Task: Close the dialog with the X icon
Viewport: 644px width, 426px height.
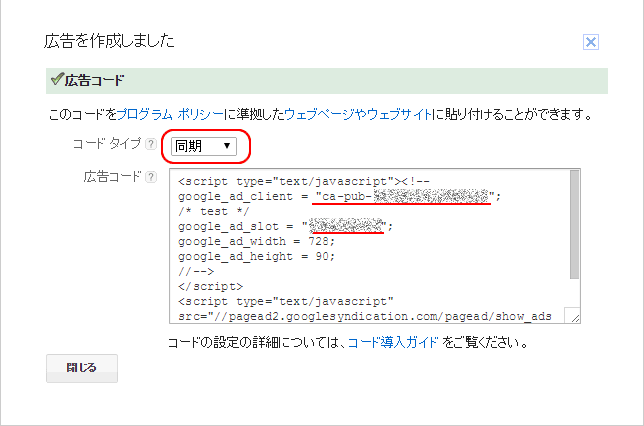Action: tap(590, 42)
